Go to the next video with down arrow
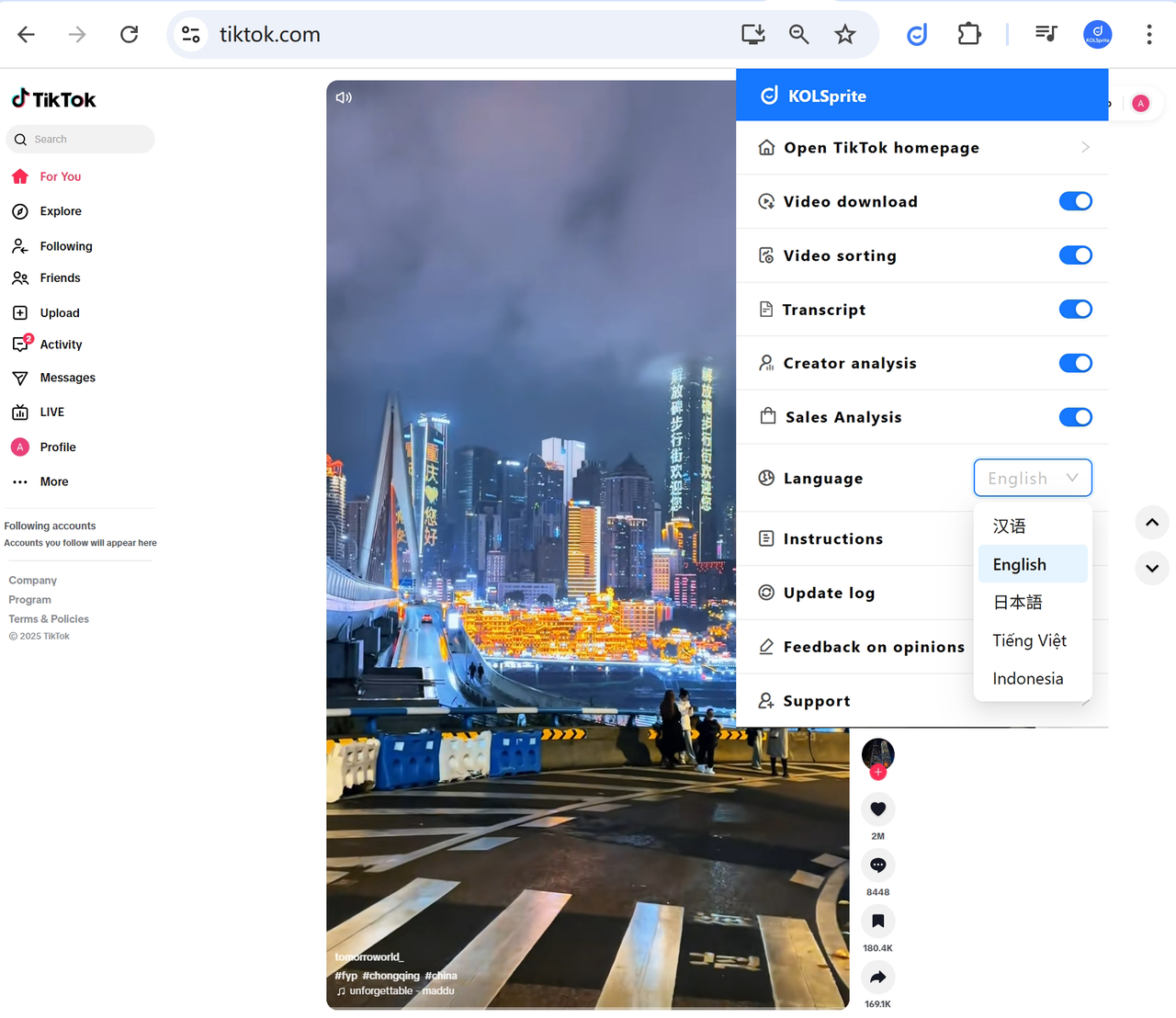 click(1152, 569)
